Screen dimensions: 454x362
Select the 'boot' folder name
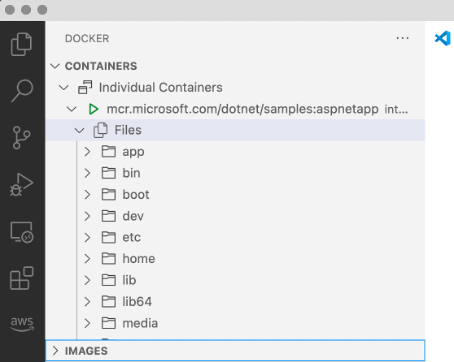point(136,194)
